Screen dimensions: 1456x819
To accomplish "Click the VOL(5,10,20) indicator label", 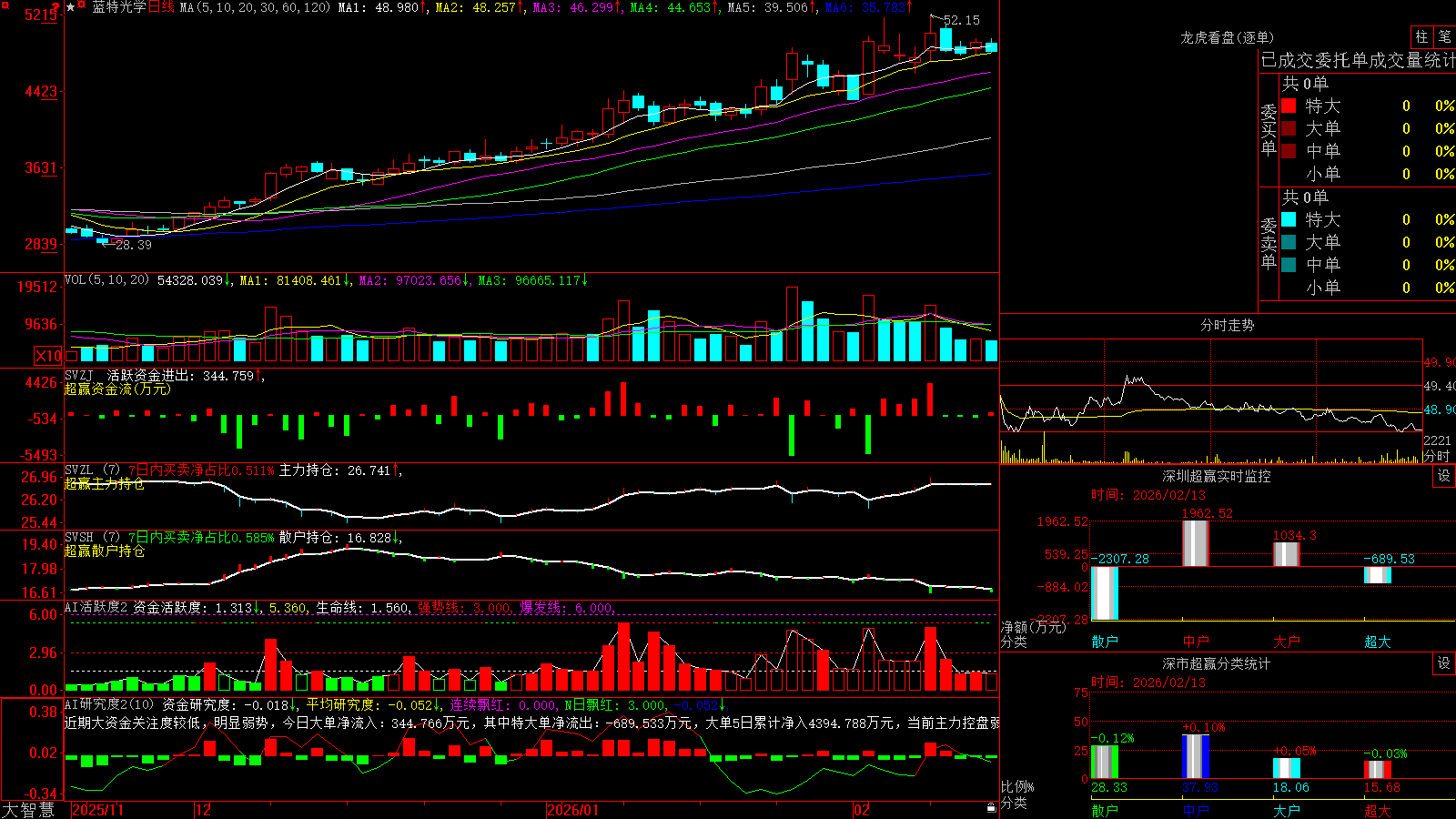I will [106, 280].
